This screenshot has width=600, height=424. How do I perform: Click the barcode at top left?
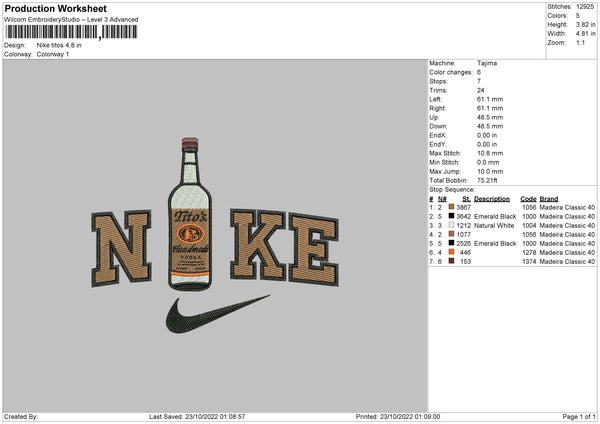click(x=72, y=32)
